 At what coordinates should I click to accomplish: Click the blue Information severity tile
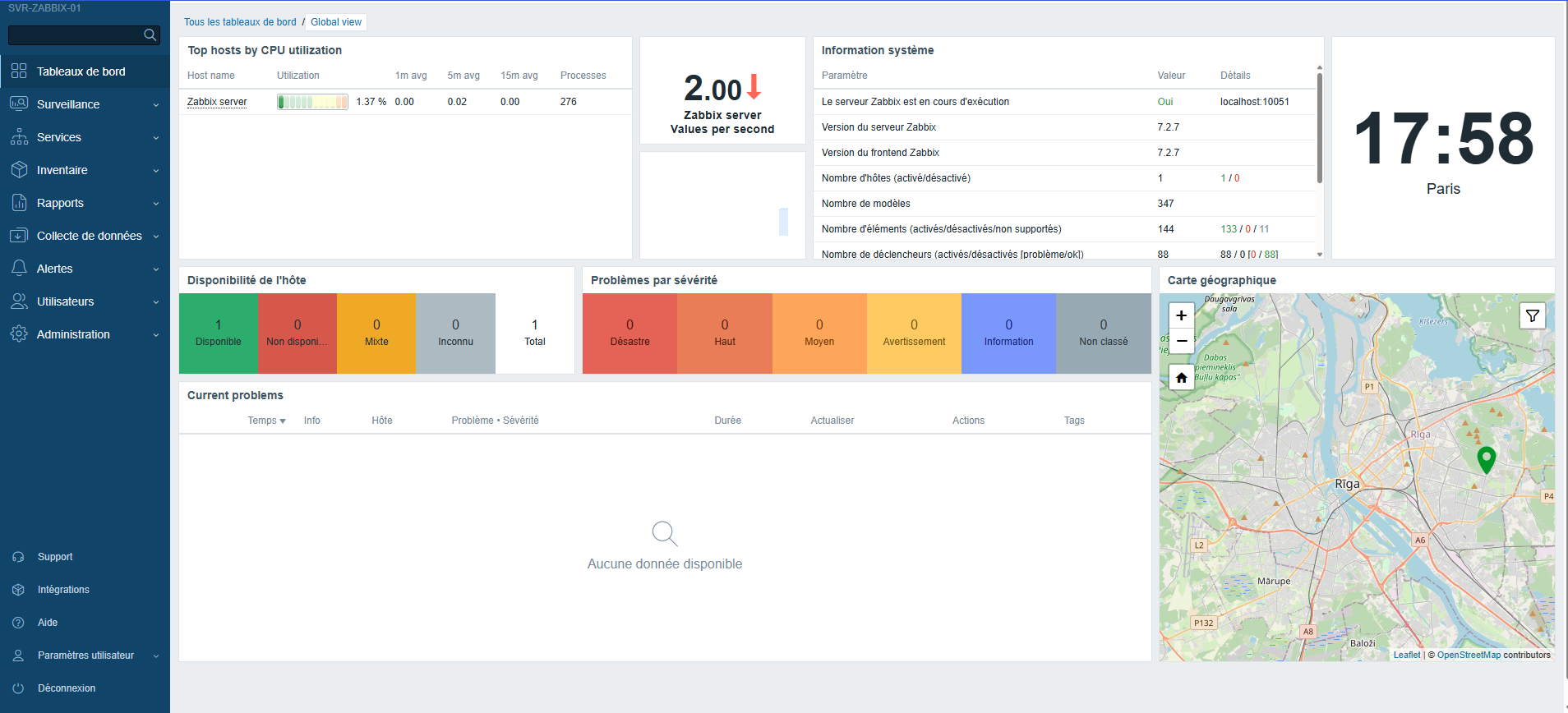pos(1009,333)
